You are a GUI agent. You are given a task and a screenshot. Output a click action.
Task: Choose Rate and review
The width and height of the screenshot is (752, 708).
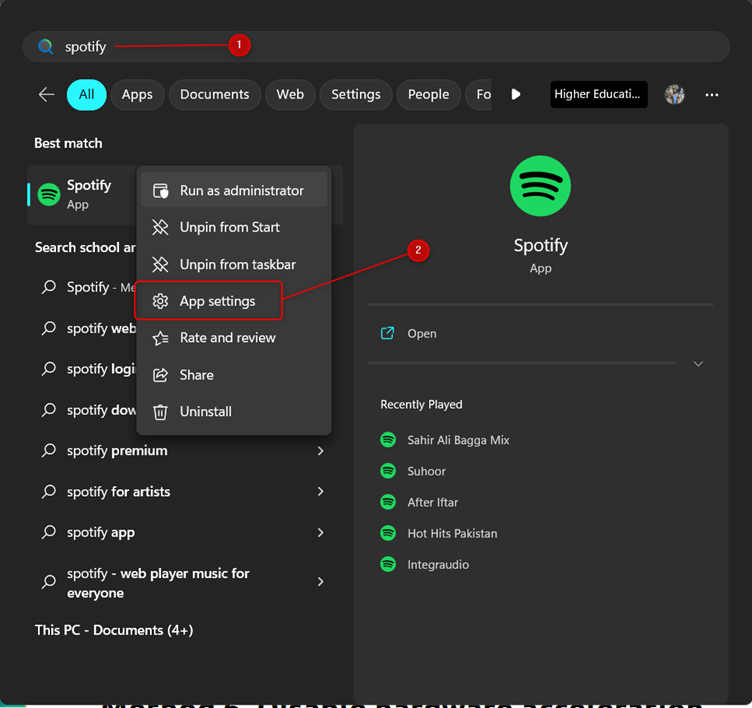(234, 338)
